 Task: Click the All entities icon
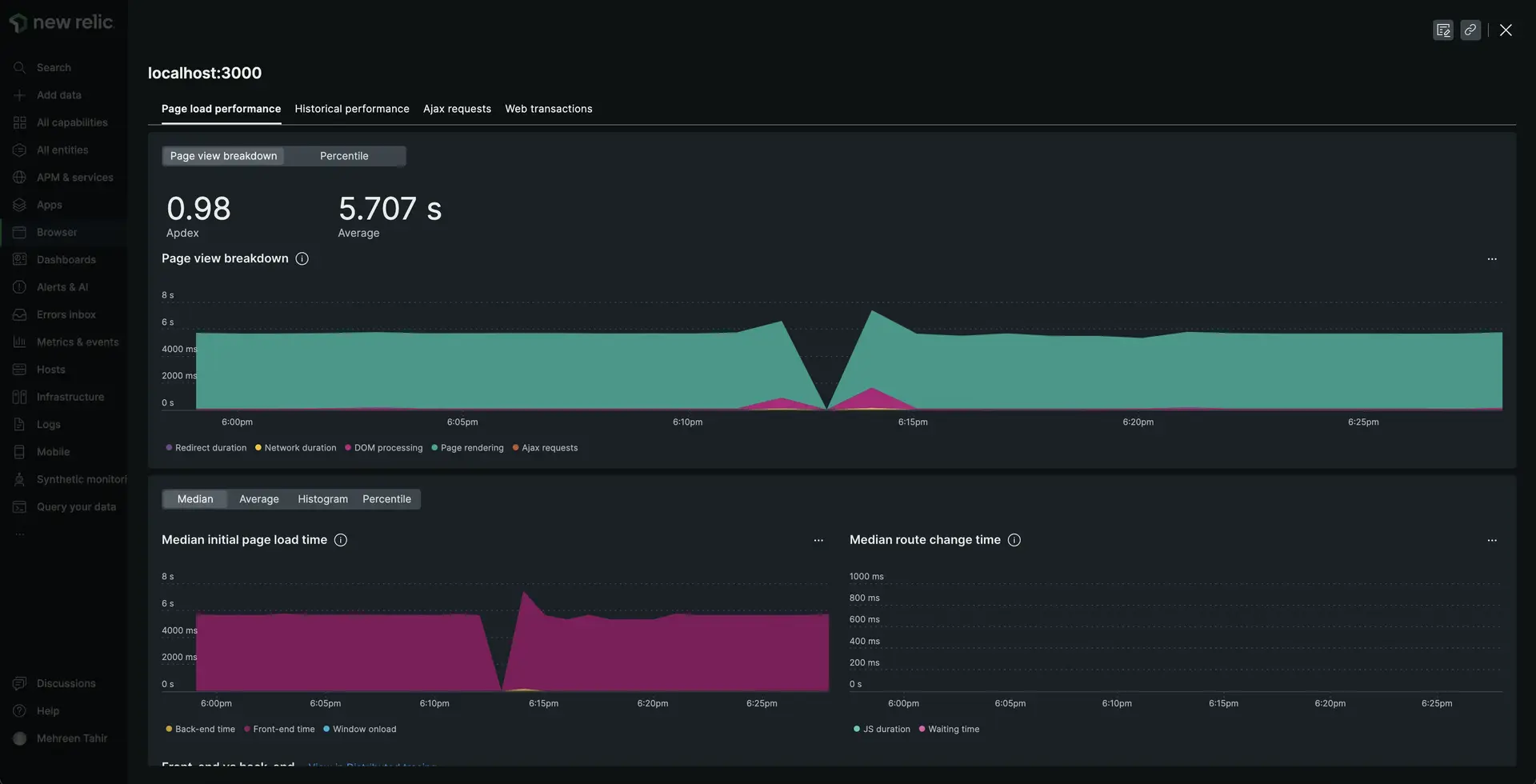coord(20,150)
